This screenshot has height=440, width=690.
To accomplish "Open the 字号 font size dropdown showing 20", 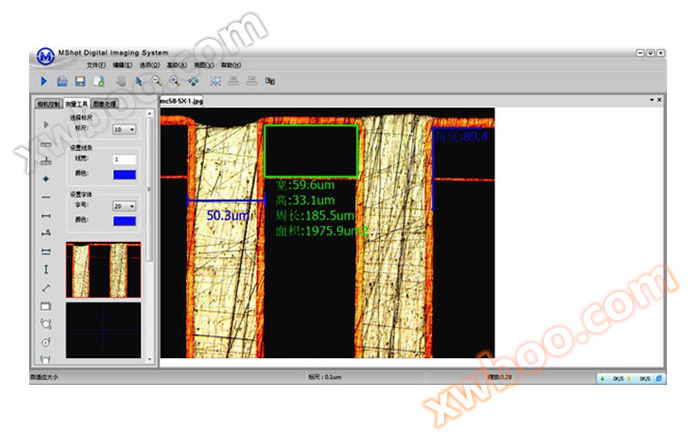I will point(125,206).
